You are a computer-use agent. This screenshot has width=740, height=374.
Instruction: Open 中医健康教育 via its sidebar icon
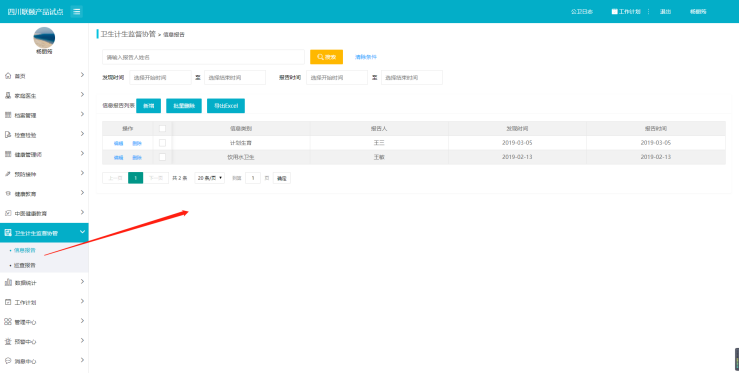click(x=8, y=213)
